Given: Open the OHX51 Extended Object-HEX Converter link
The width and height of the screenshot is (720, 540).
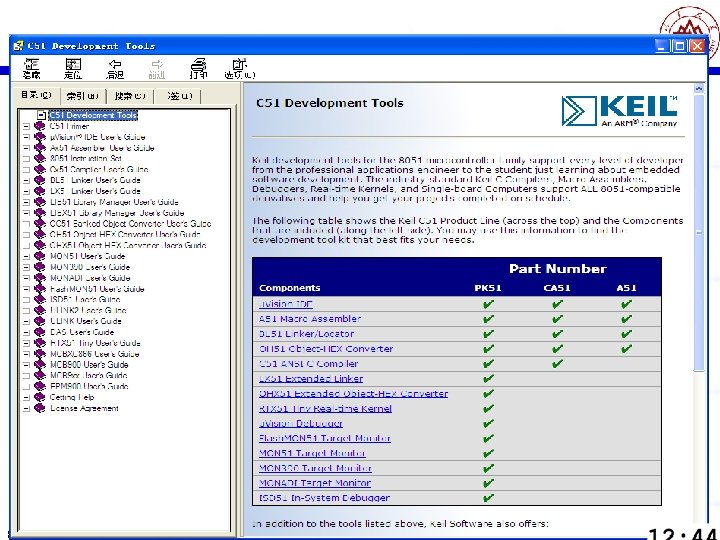Looking at the screenshot, I should tap(354, 394).
